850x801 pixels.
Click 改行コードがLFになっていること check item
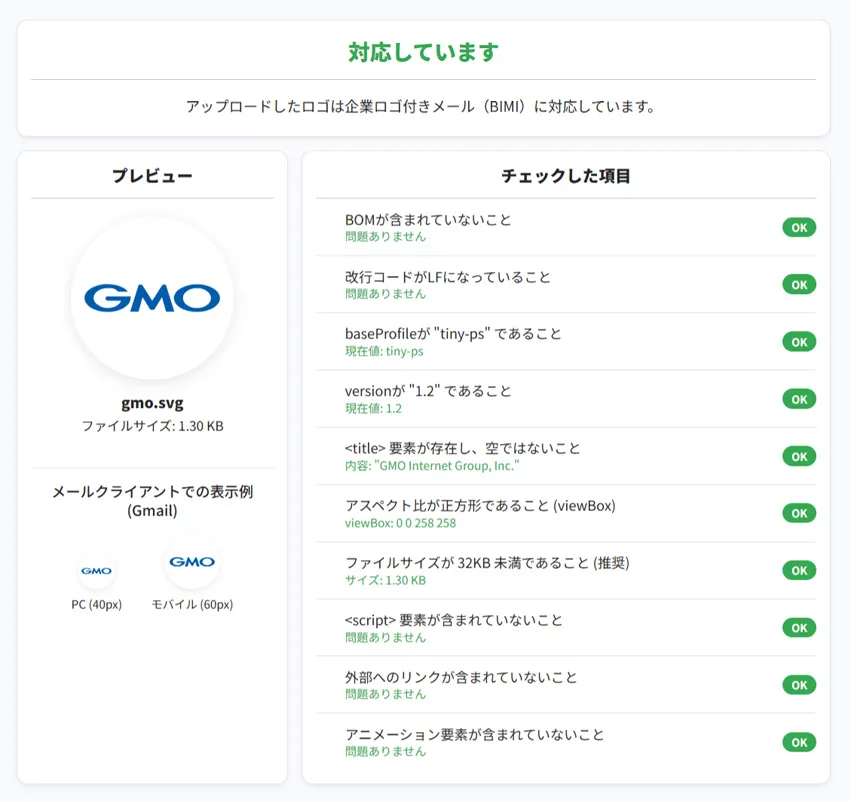pyautogui.click(x=448, y=277)
